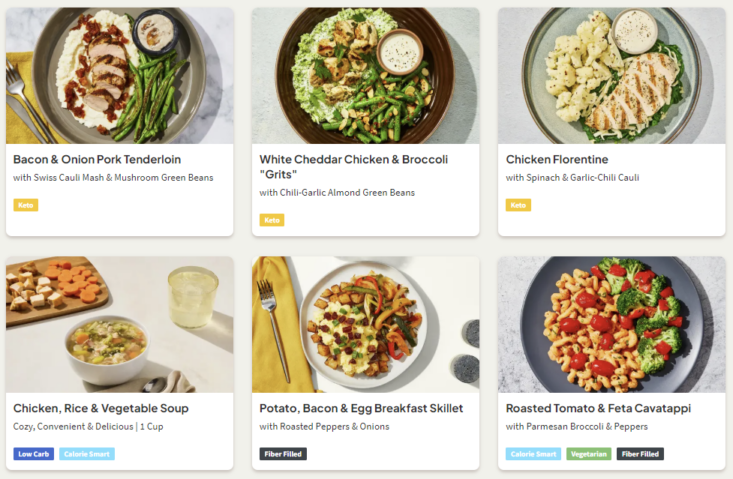Click the Potato, Bacon & Egg Skillet photo
Image resolution: width=733 pixels, height=479 pixels.
tap(365, 324)
